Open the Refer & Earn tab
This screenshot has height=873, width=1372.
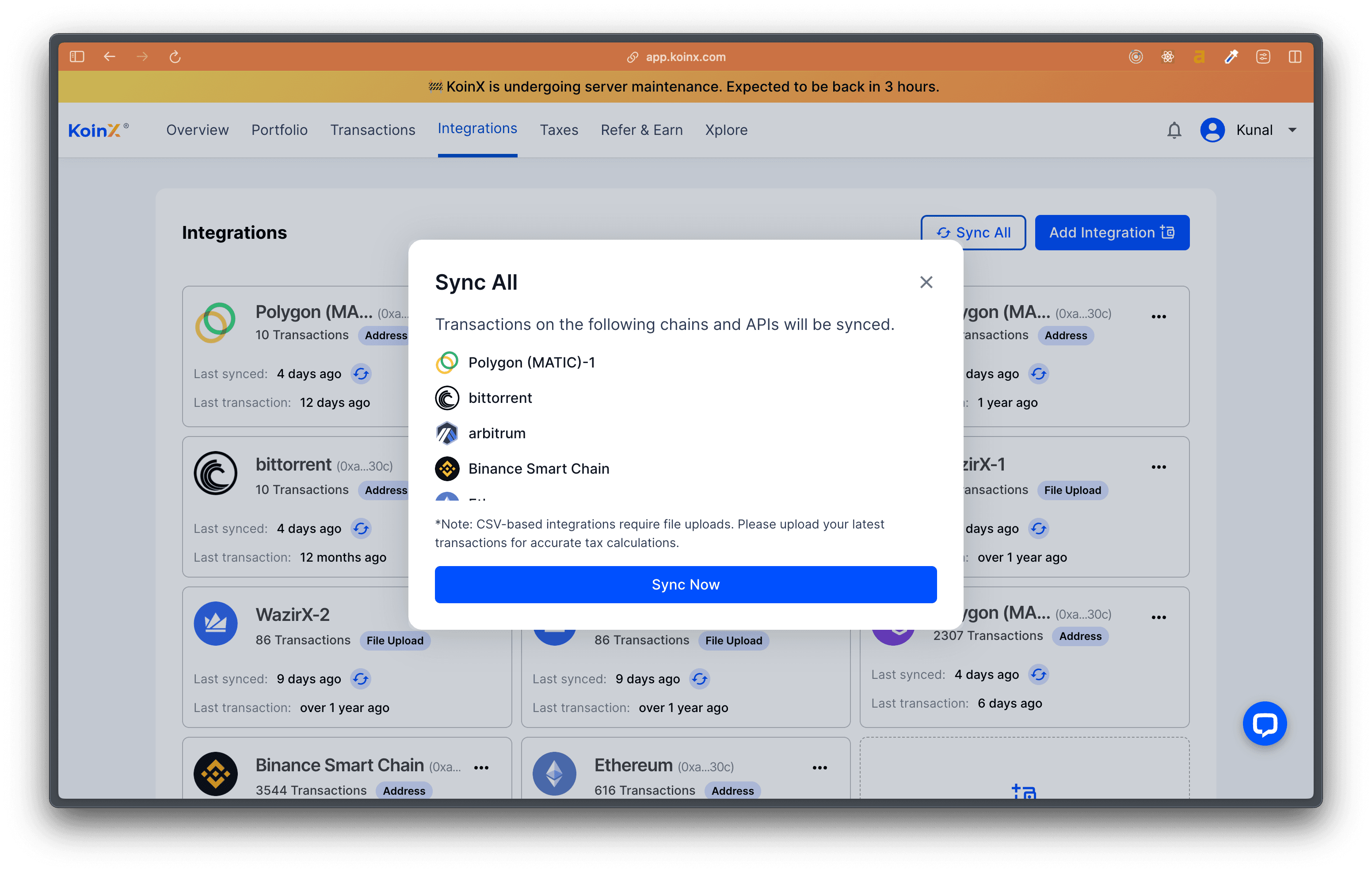[x=641, y=130]
